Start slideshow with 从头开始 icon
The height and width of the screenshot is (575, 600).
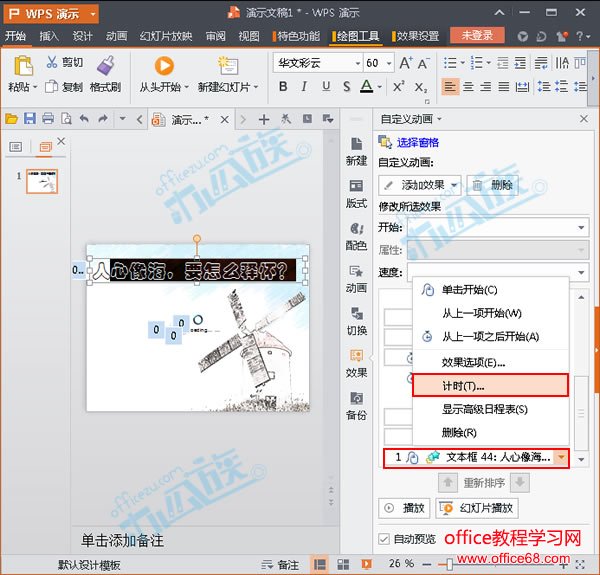point(163,65)
